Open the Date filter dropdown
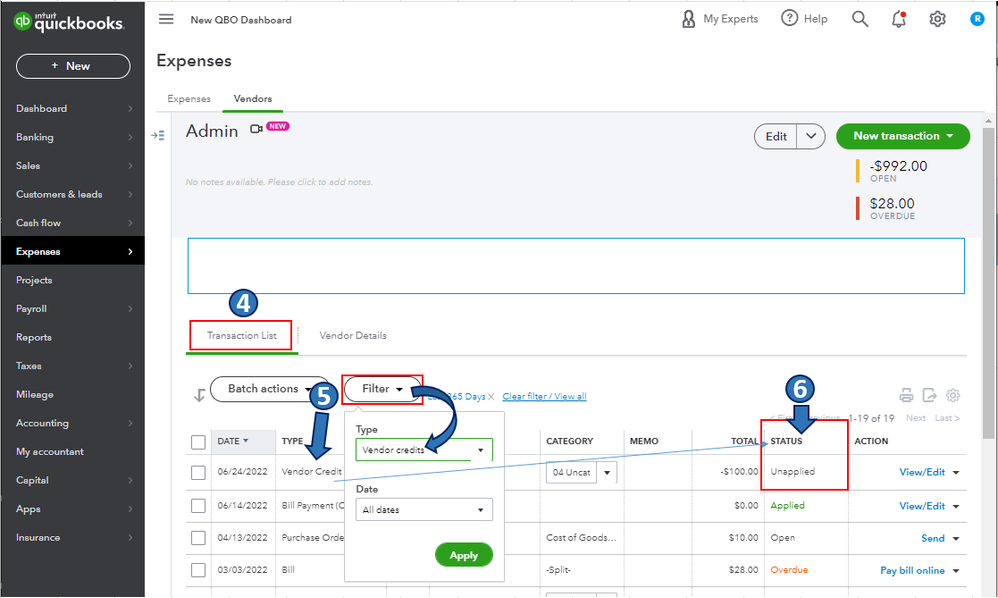 pyautogui.click(x=424, y=510)
